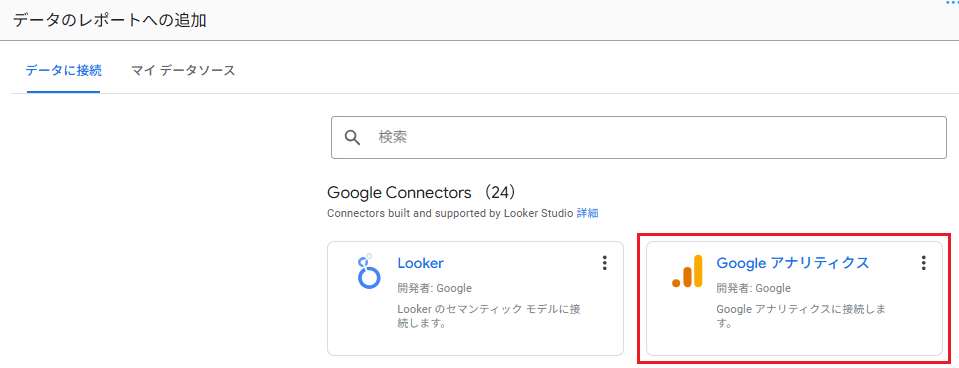959x368 pixels.
Task: Click the データのレポートへの追加 dialog title
Action: tap(109, 20)
